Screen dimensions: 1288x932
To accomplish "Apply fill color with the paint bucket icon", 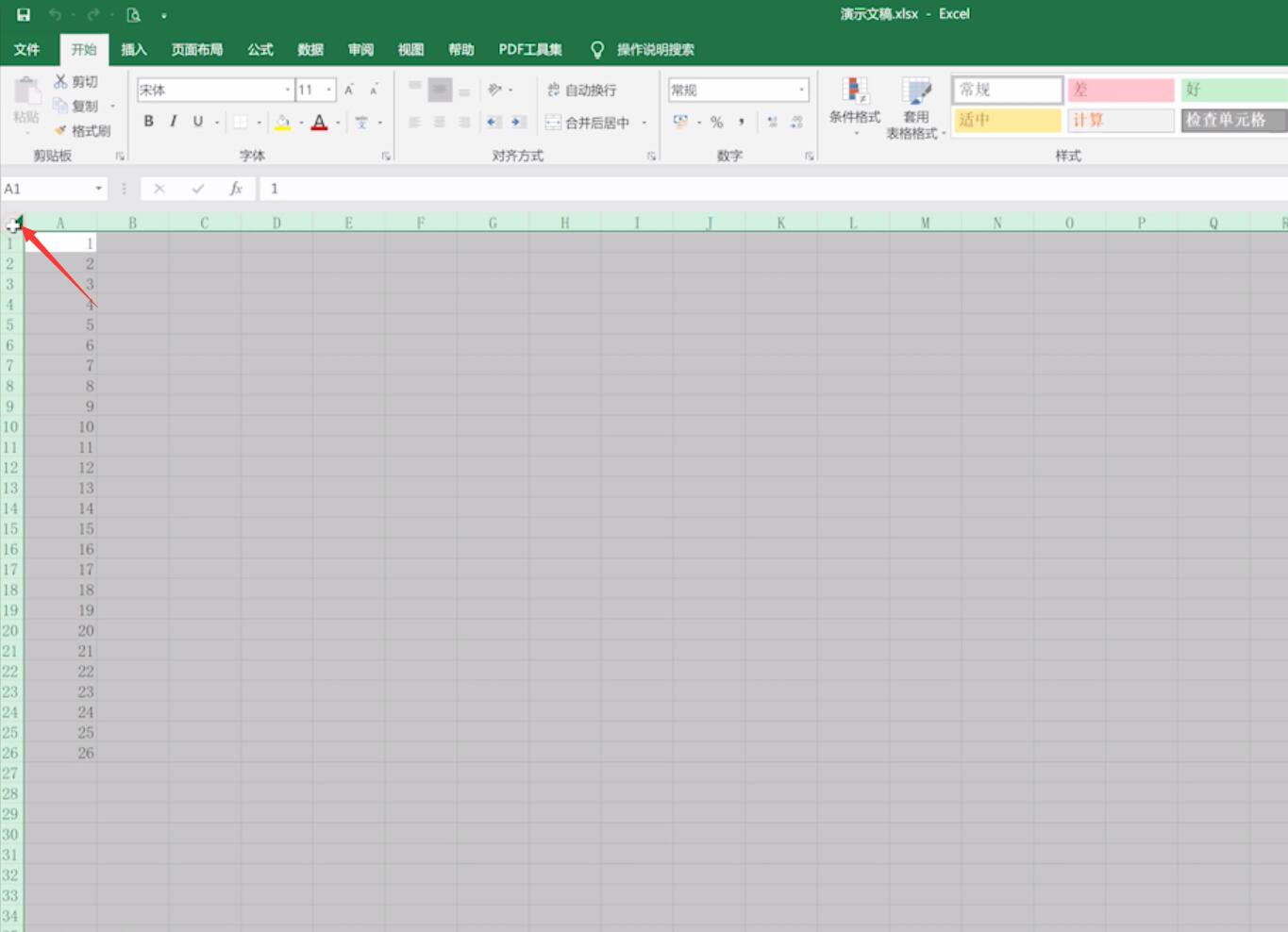I will coord(282,122).
